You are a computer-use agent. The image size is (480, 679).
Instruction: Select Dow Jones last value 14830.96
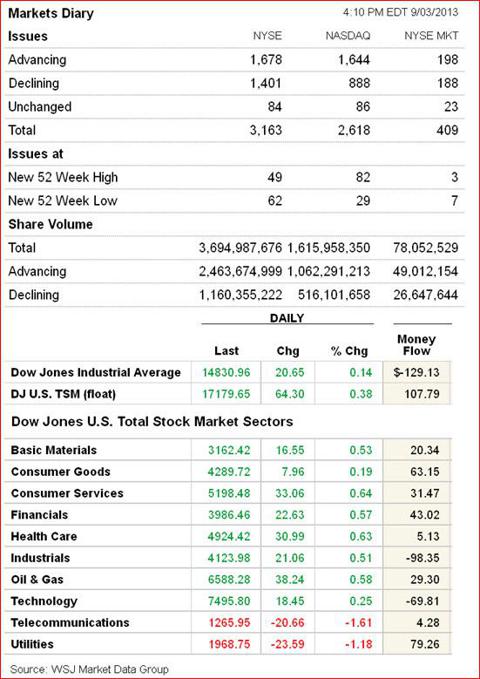click(226, 372)
